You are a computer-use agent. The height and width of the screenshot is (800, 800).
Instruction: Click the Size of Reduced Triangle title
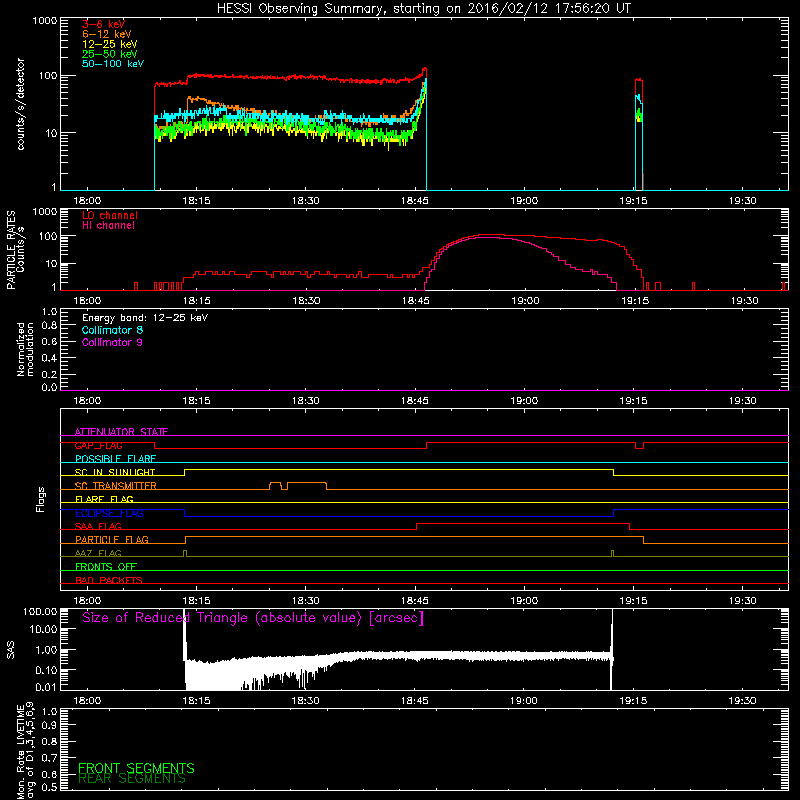(253, 618)
